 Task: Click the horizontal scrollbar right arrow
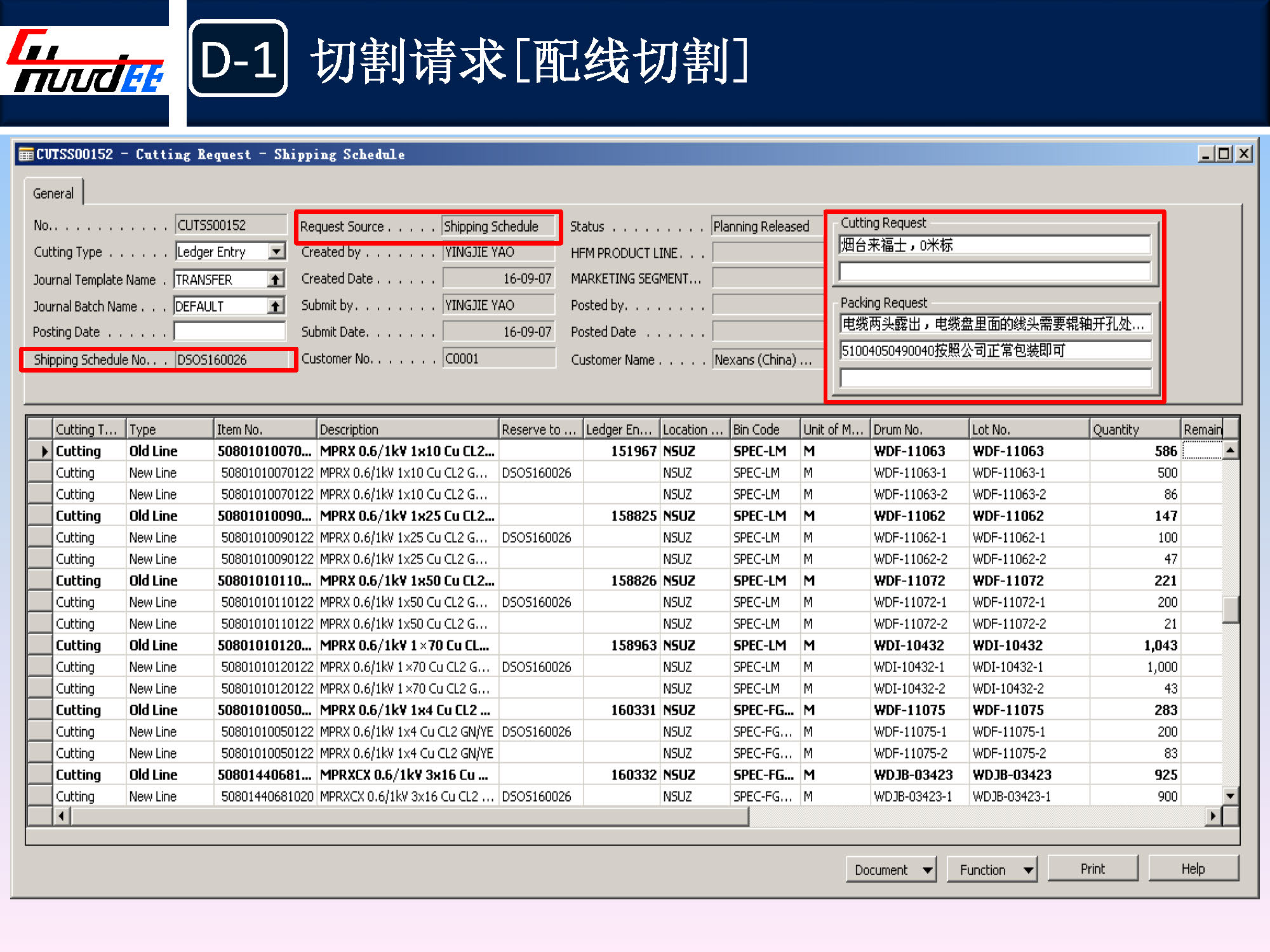1213,816
